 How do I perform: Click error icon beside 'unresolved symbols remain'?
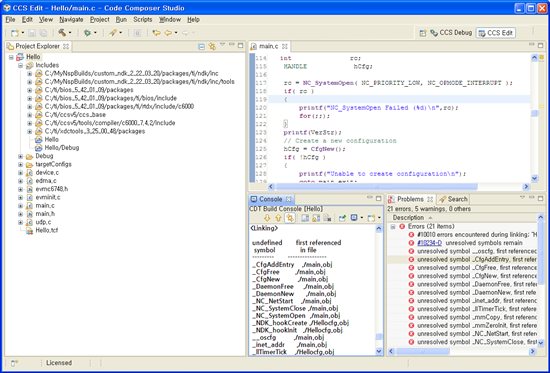click(x=411, y=243)
